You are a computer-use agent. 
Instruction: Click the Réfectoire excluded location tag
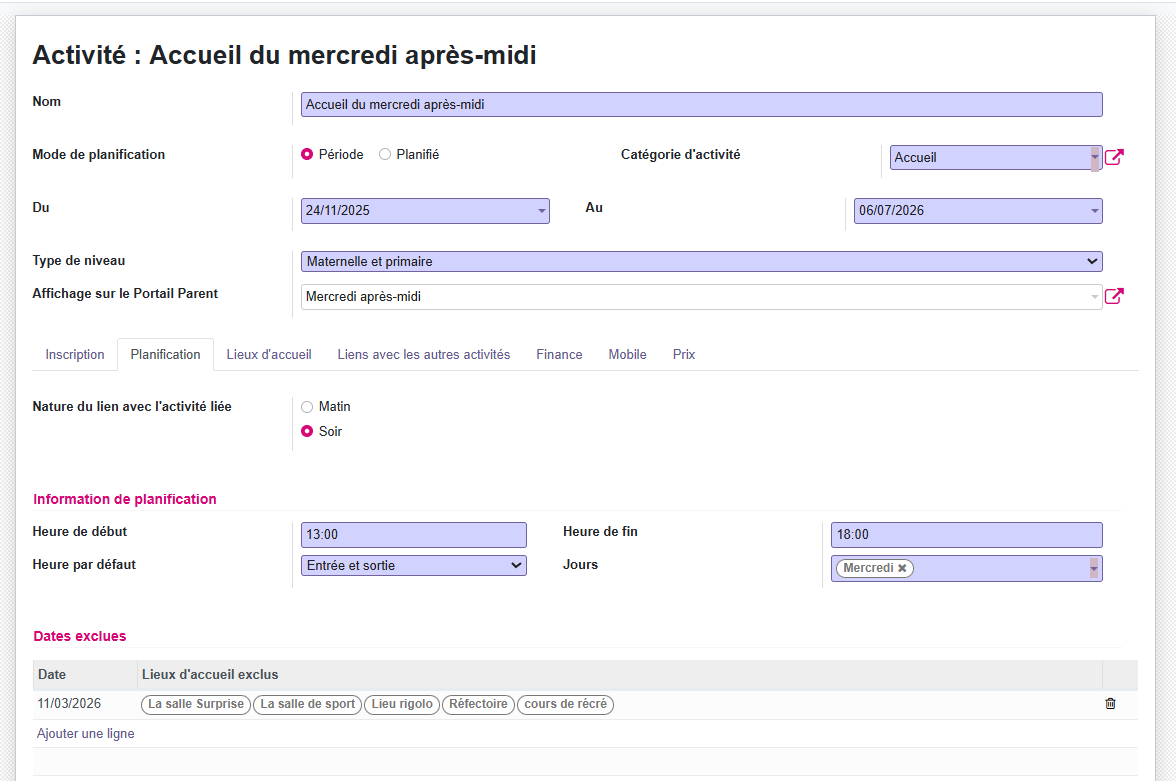478,704
